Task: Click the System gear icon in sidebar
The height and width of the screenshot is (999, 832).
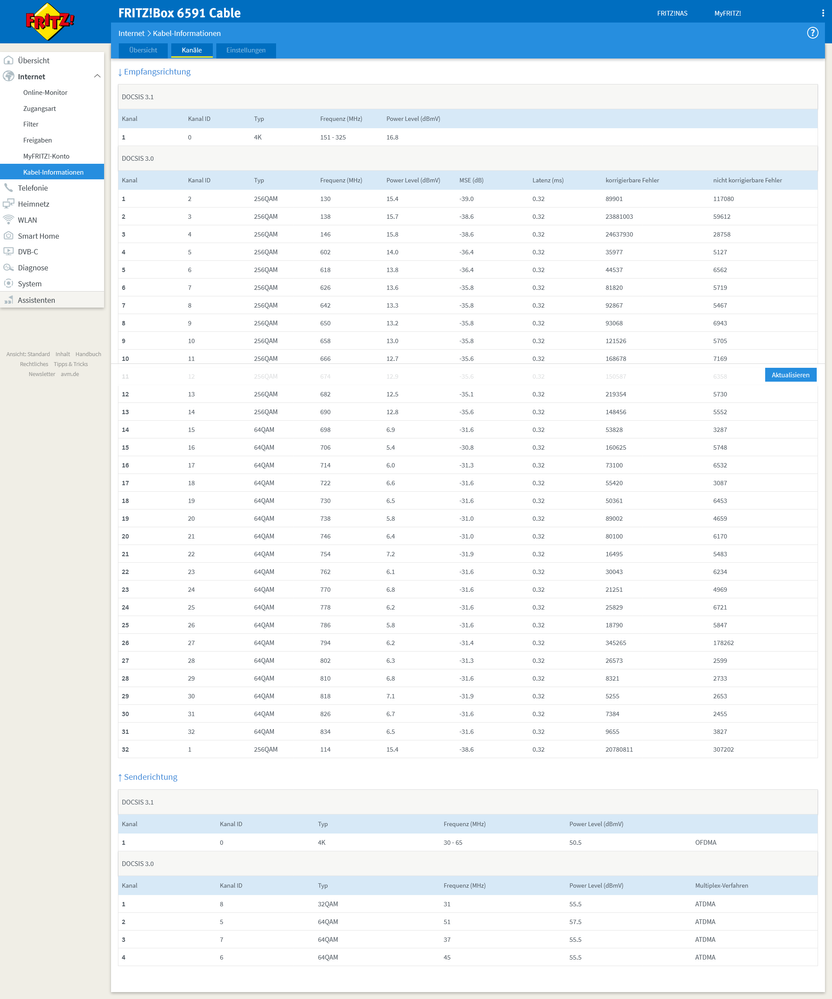Action: 9,284
